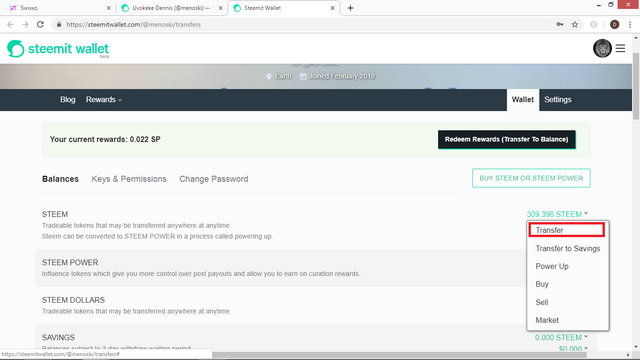Click the scroll up arrow

coord(636,38)
